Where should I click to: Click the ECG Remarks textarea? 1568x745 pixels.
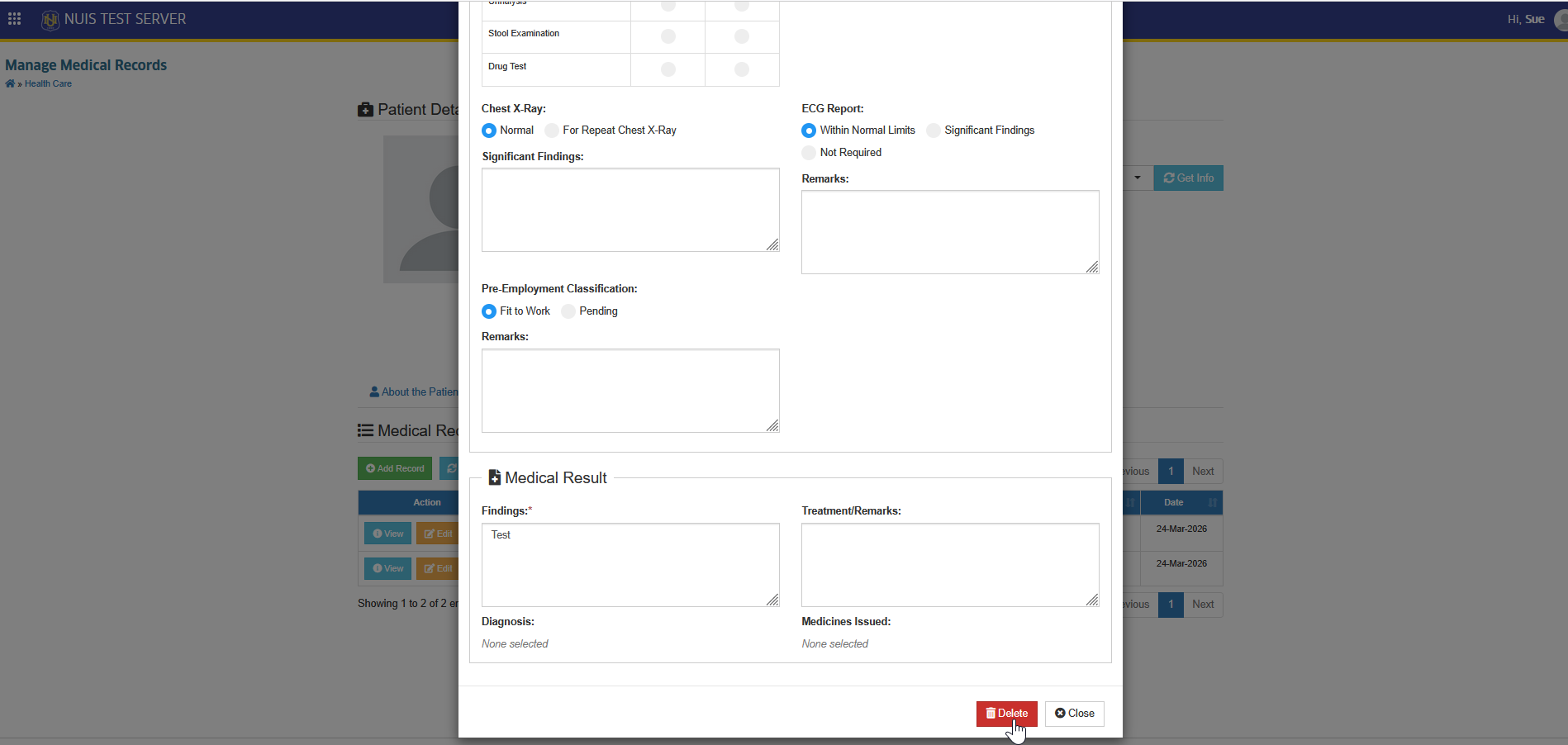pyautogui.click(x=950, y=232)
